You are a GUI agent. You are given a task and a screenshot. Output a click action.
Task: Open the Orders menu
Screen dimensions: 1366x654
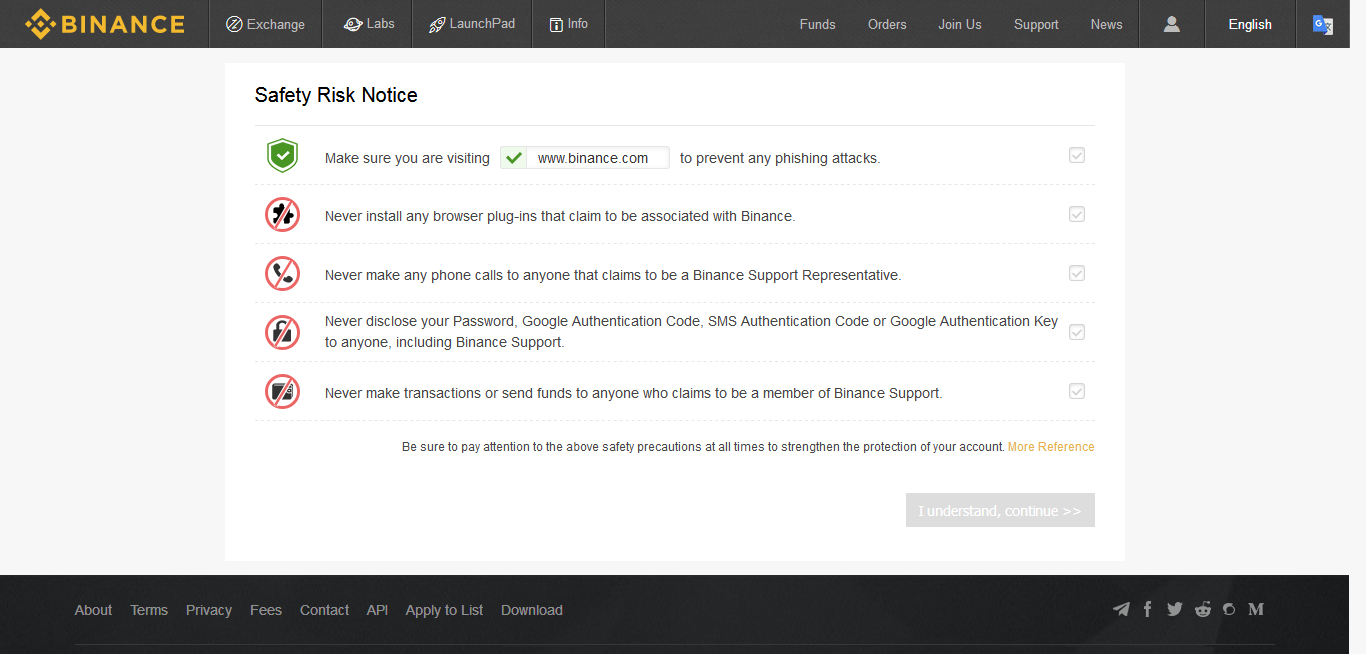pos(887,24)
